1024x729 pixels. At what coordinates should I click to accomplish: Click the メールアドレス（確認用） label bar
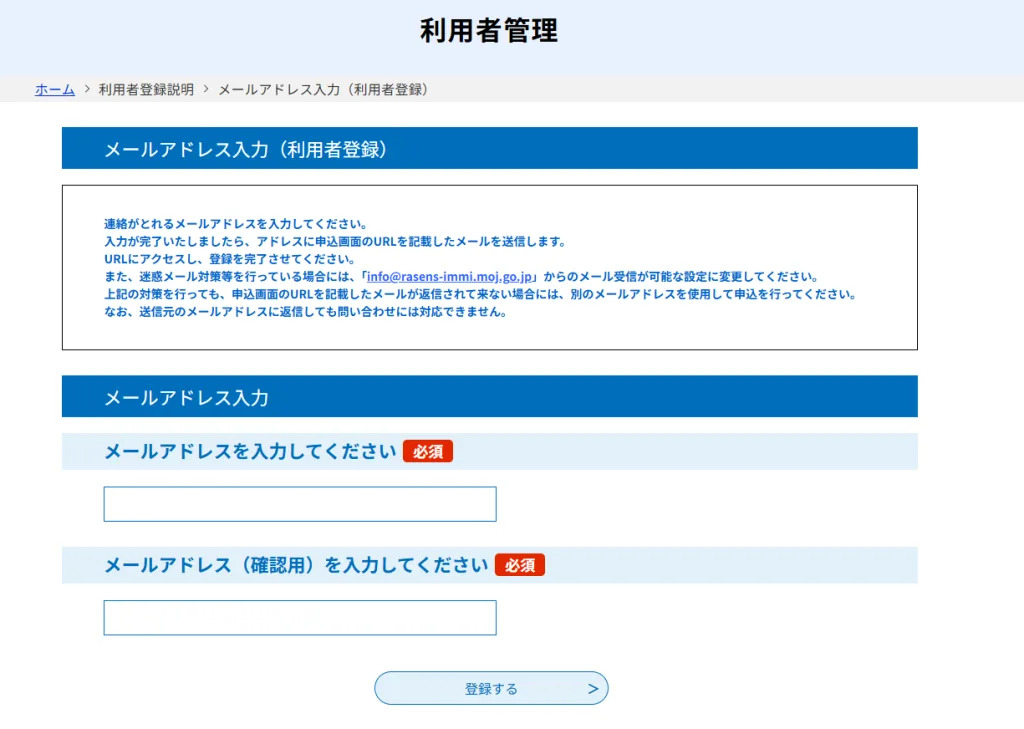coord(290,565)
